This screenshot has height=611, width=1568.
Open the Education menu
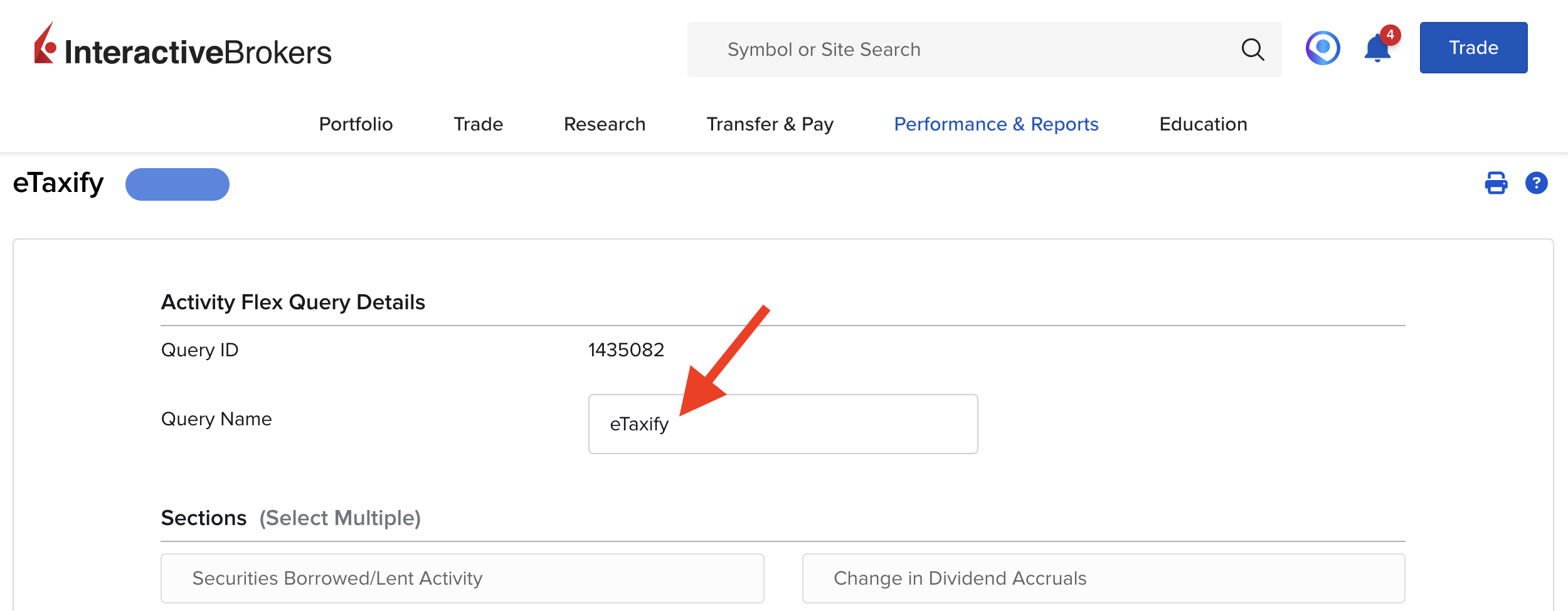pyautogui.click(x=1203, y=124)
